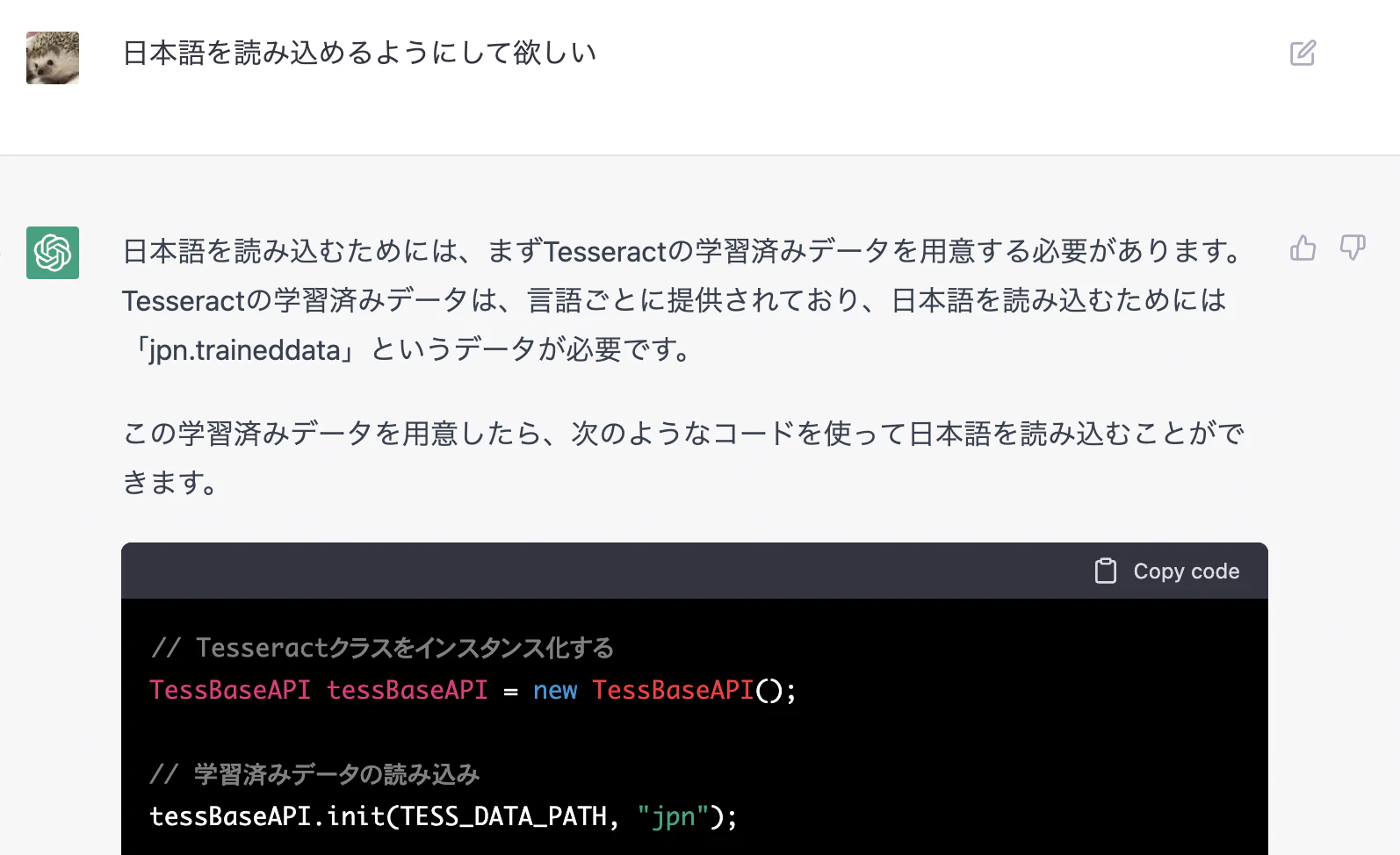Click the code line 'TessBaseAPI tessBaseAPI = new TessBaseAPI();'

(x=473, y=691)
